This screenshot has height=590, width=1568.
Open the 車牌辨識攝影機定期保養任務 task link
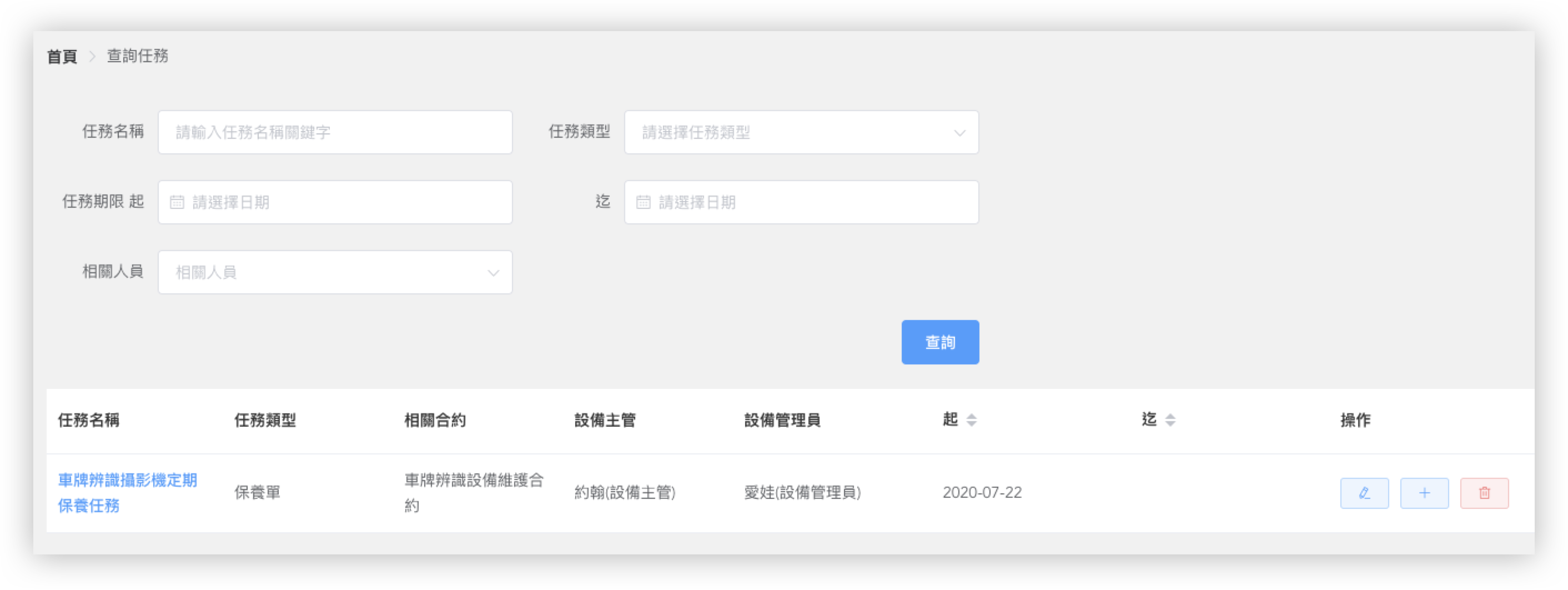[x=127, y=493]
